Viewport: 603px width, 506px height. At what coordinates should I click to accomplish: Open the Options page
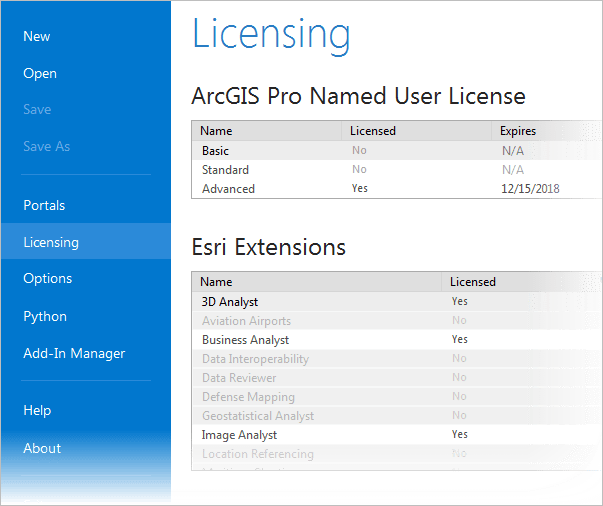[x=48, y=278]
